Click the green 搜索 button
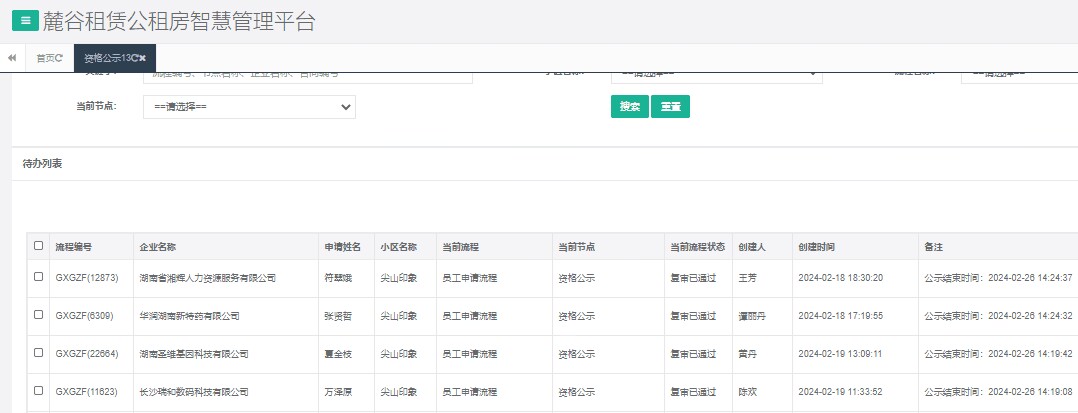This screenshot has height=413, width=1078. point(629,107)
